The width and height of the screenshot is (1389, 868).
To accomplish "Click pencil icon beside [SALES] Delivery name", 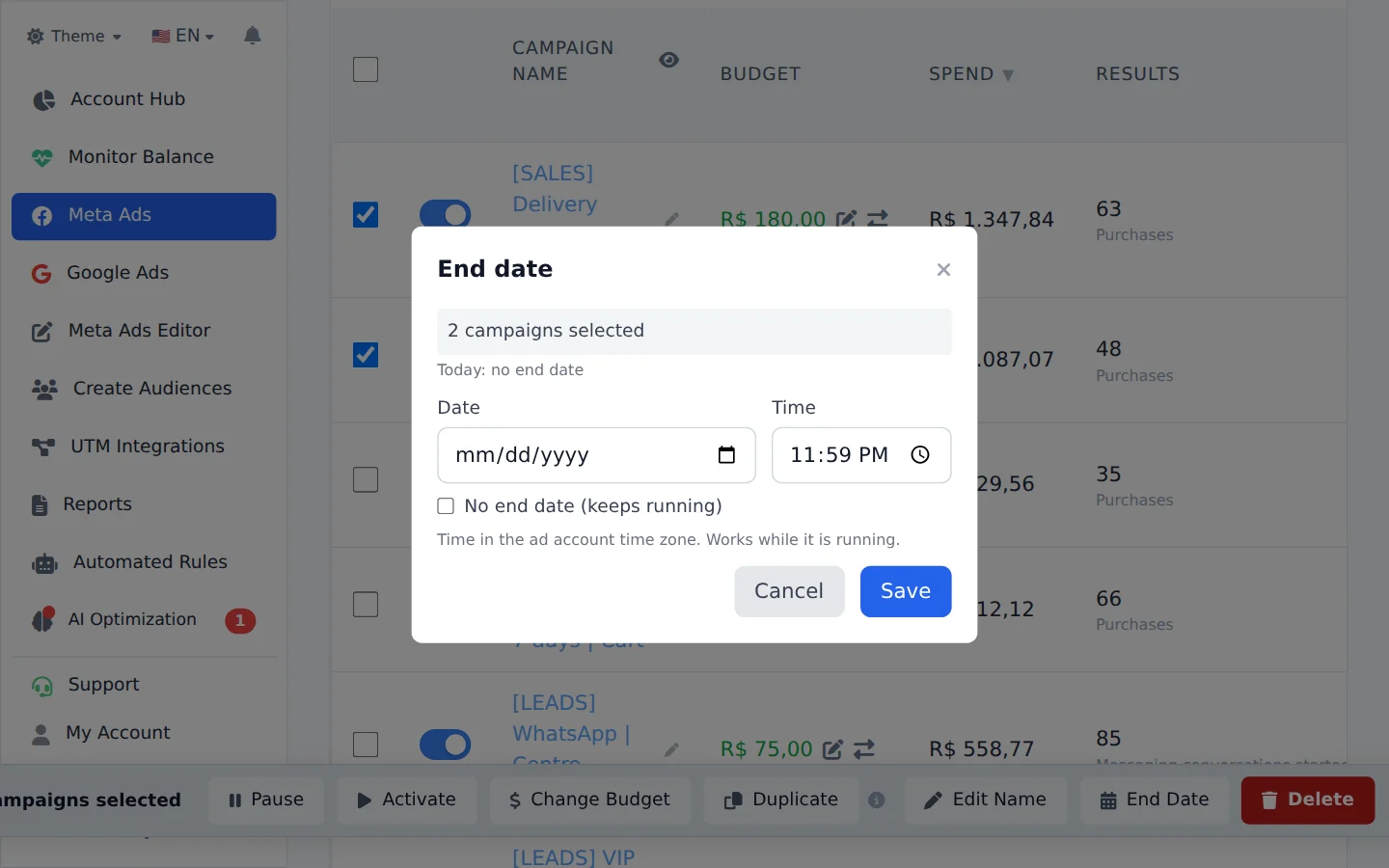I will pos(672,219).
